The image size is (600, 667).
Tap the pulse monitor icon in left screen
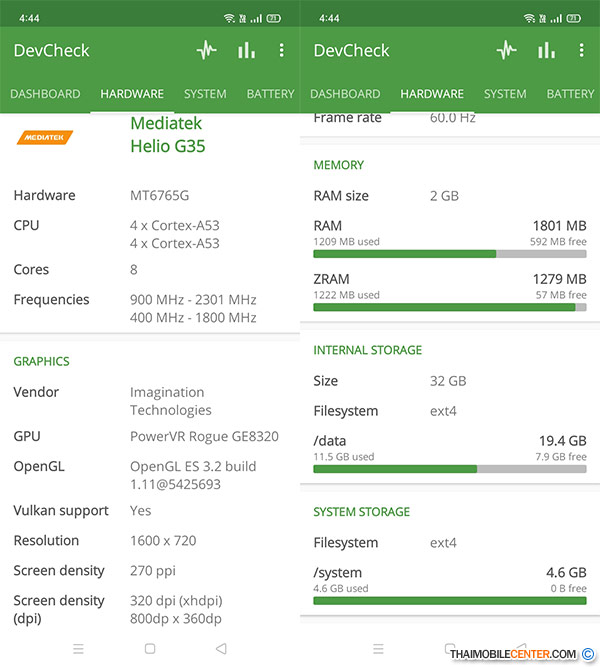207,51
